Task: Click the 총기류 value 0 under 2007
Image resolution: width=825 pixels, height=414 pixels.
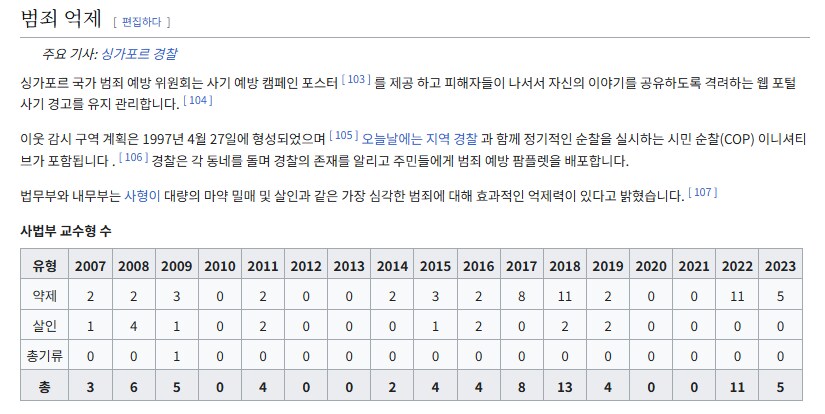Action: (x=90, y=356)
